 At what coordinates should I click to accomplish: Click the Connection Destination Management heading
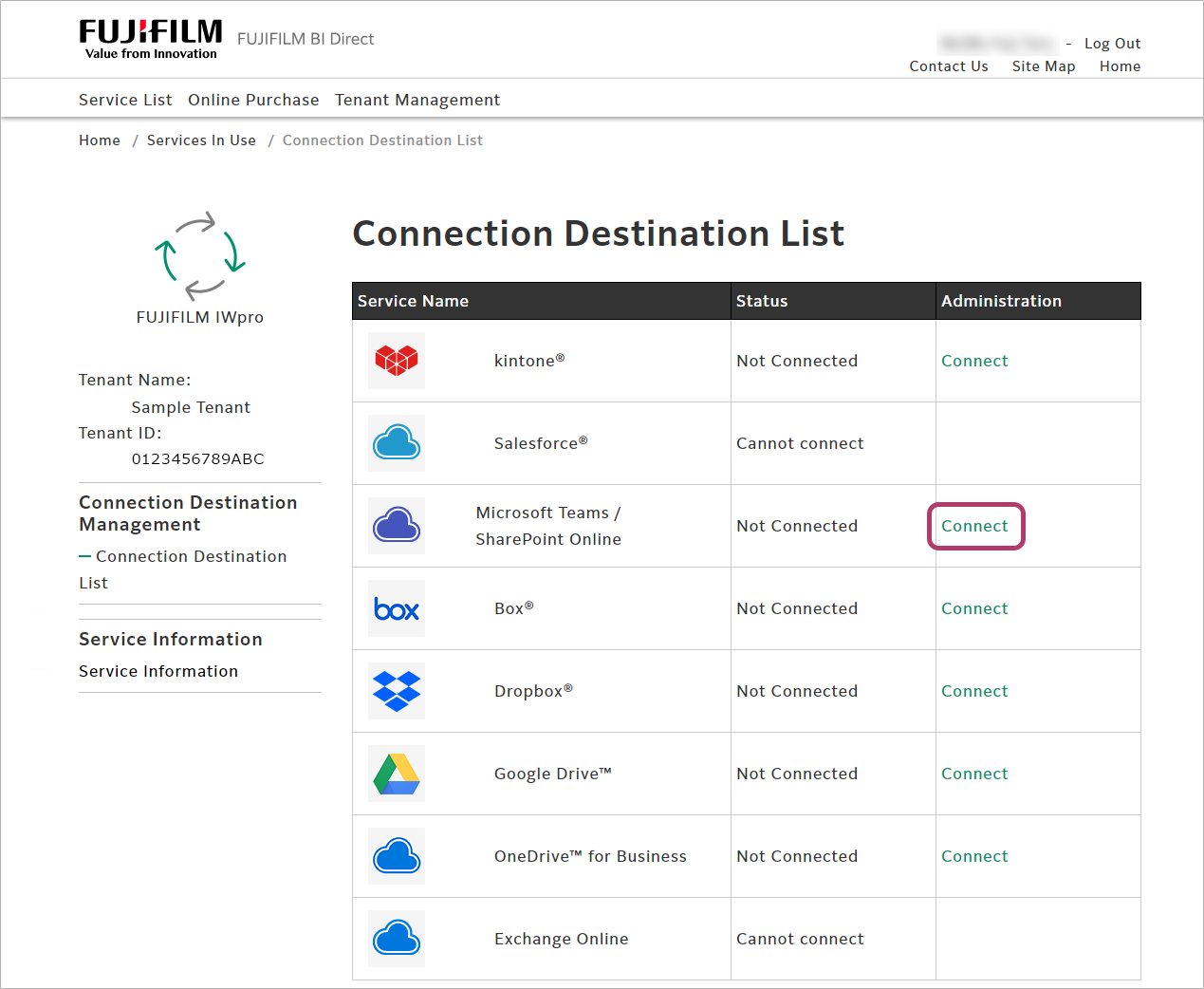[188, 513]
